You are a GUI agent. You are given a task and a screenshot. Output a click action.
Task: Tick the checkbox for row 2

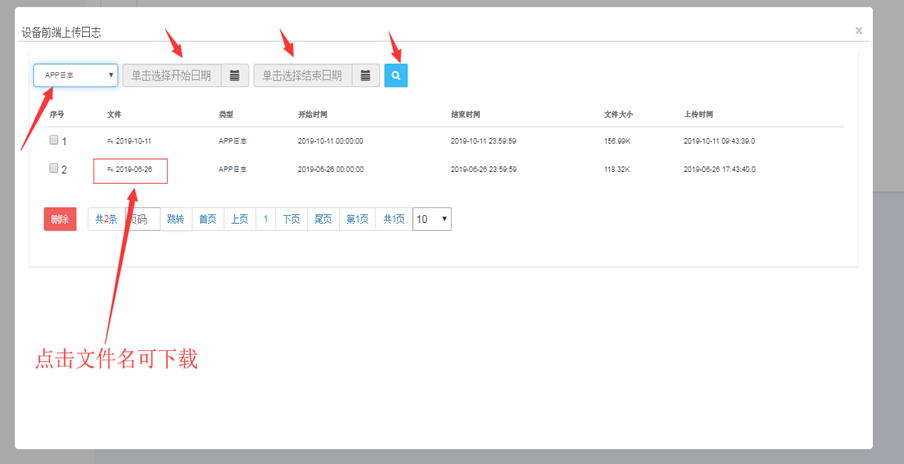pos(54,169)
